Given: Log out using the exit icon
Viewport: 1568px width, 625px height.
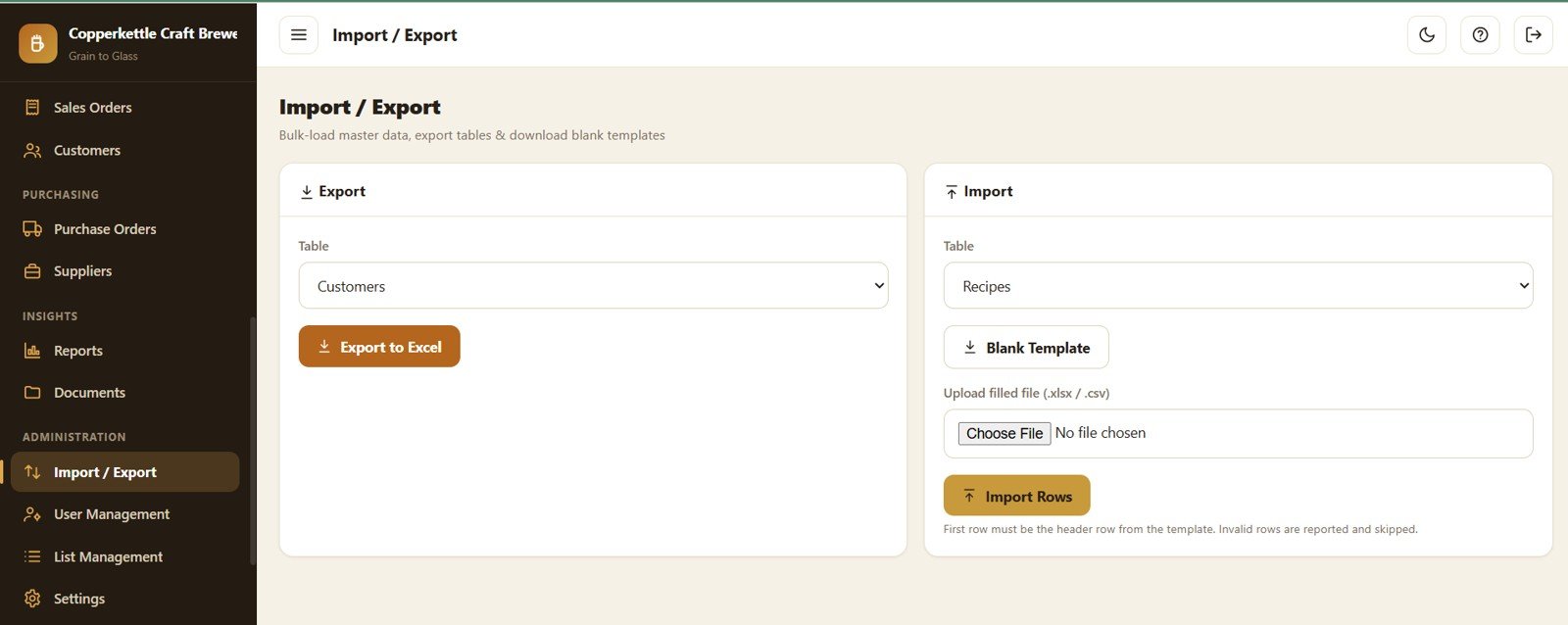Looking at the screenshot, I should 1534,35.
